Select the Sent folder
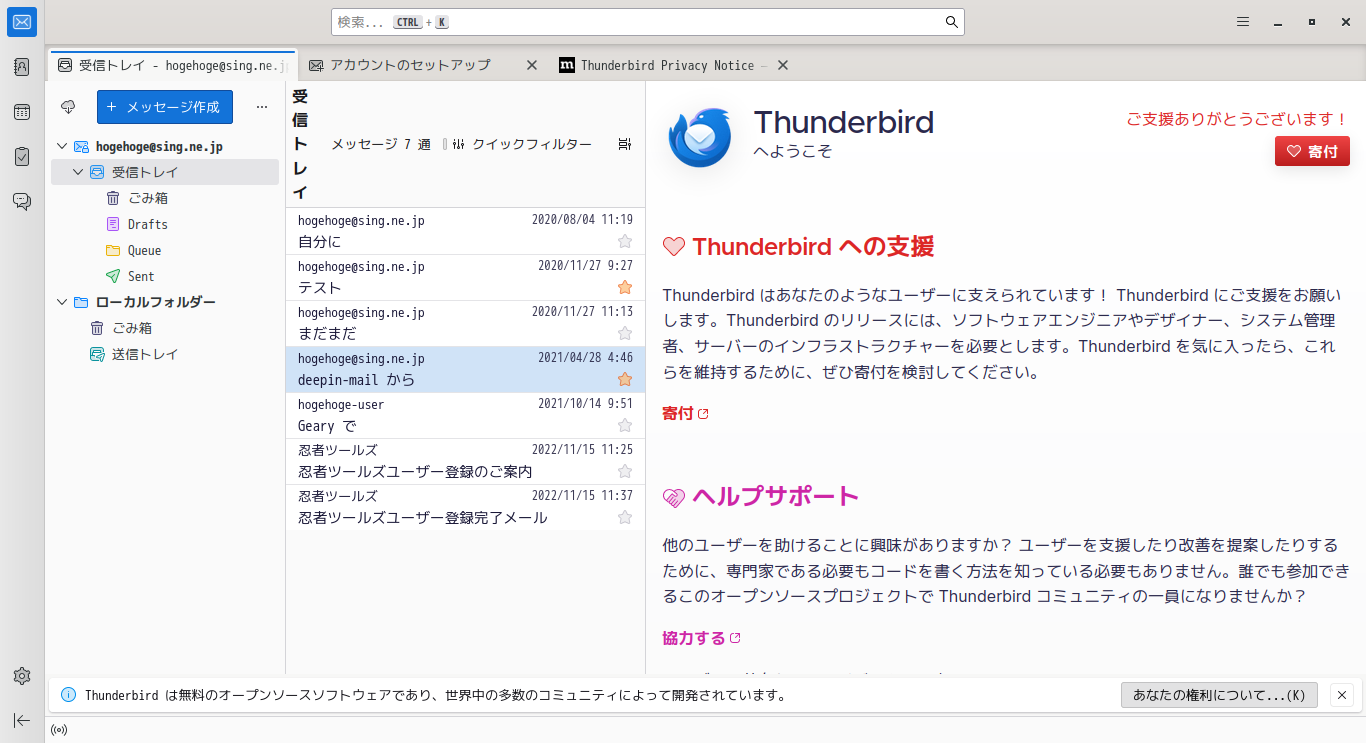Viewport: 1366px width, 743px height. pyautogui.click(x=141, y=276)
